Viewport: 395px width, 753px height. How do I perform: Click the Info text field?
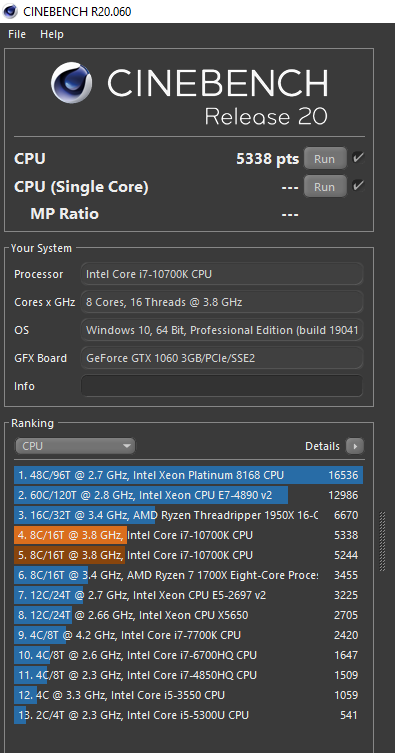point(222,386)
